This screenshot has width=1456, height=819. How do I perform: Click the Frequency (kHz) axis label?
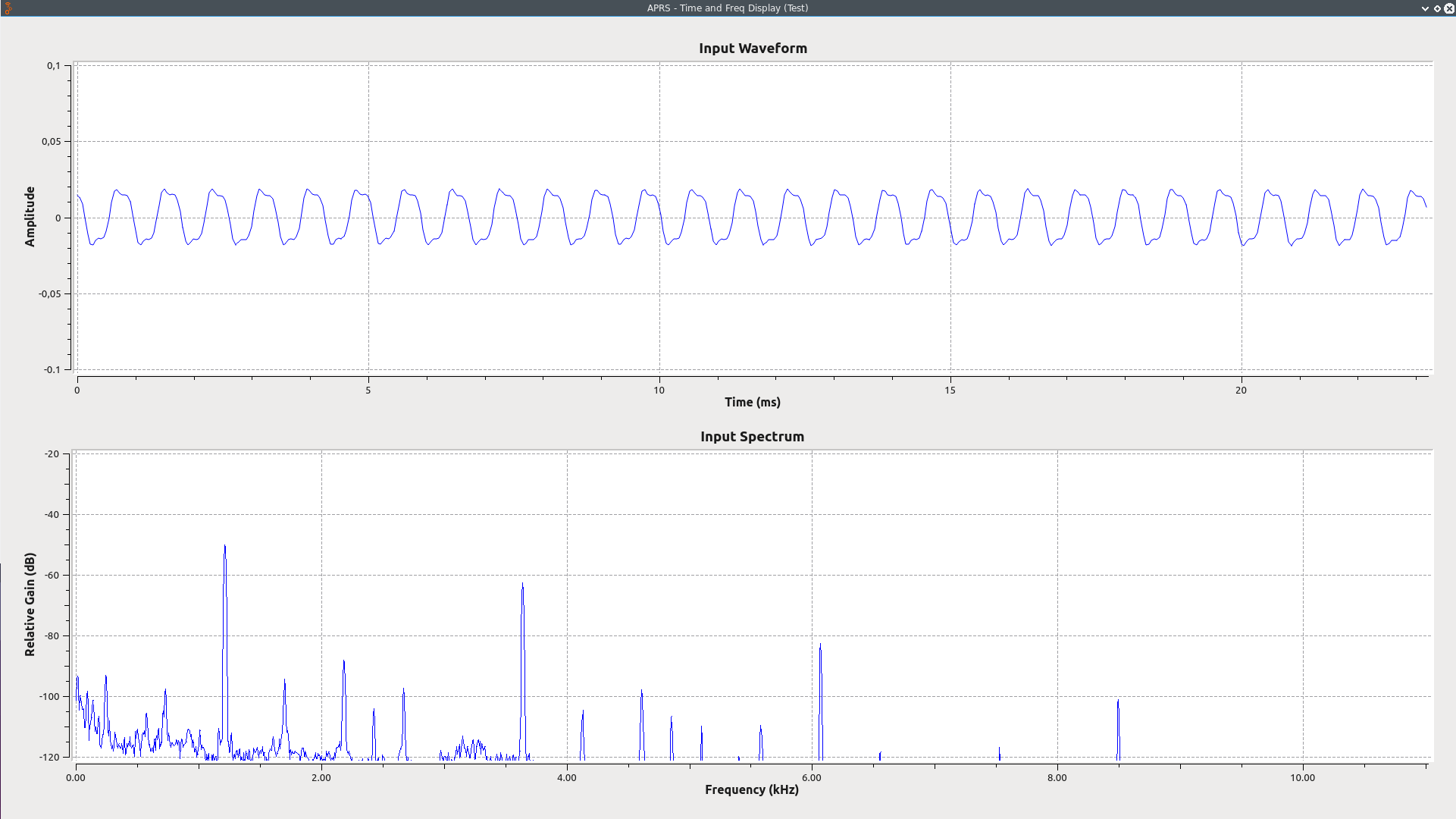click(x=751, y=790)
